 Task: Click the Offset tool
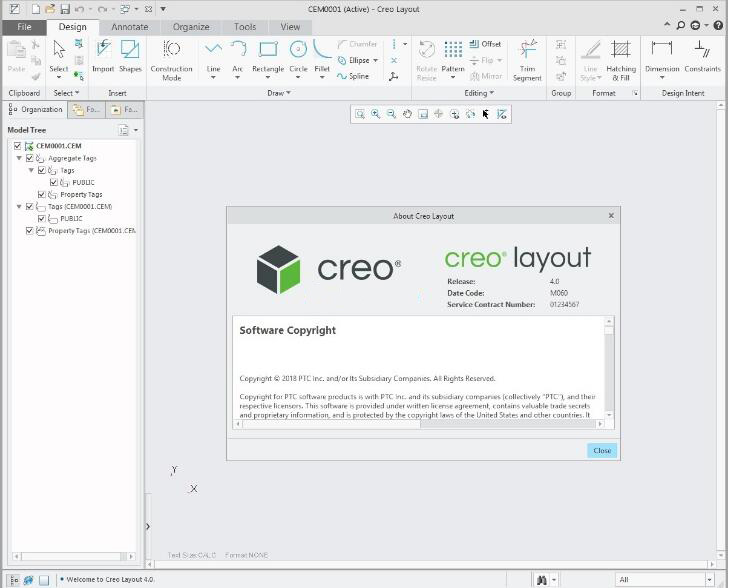pyautogui.click(x=485, y=44)
